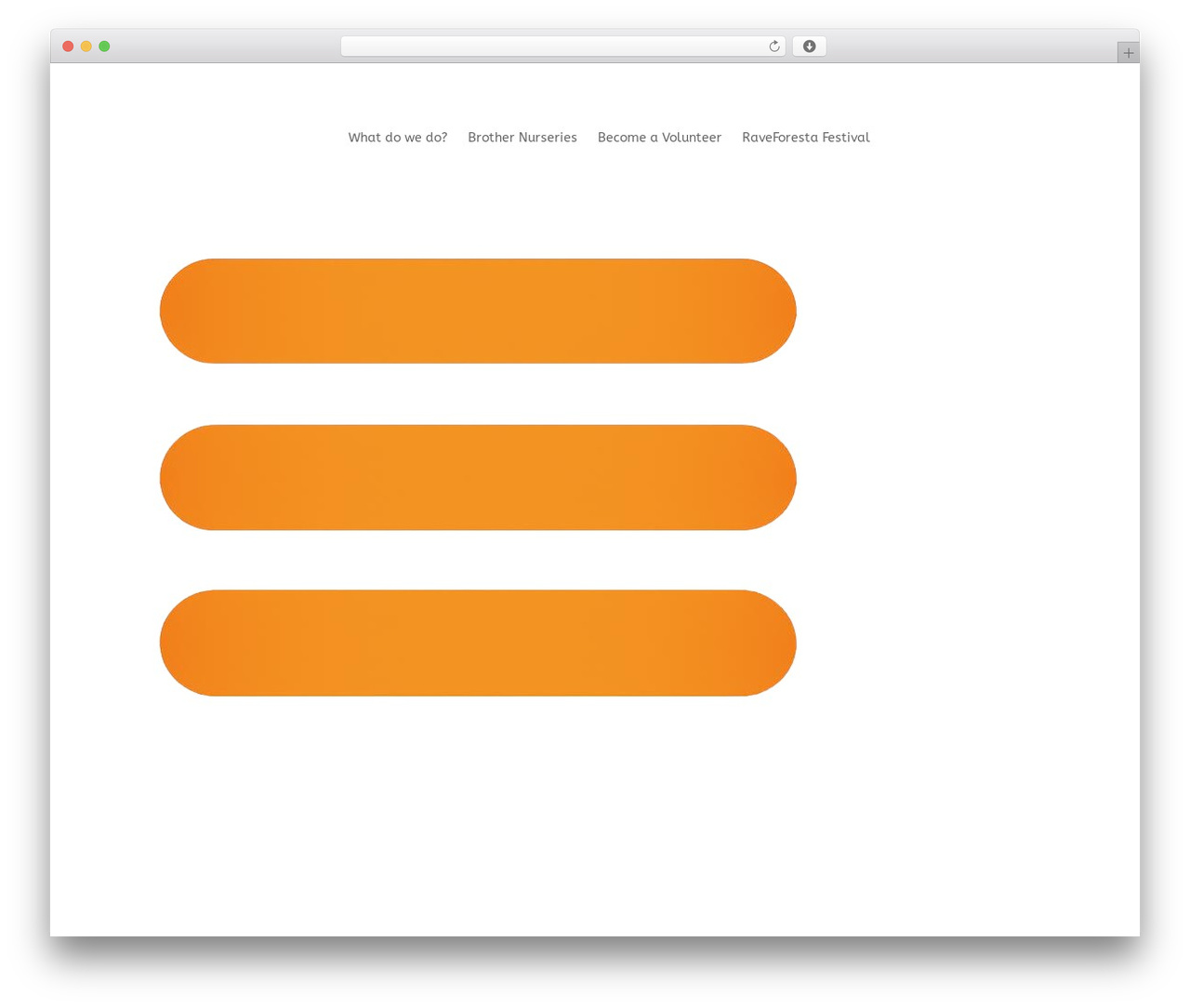The image size is (1190, 1008).
Task: Go to the Brother Nurseries page
Action: pos(522,138)
